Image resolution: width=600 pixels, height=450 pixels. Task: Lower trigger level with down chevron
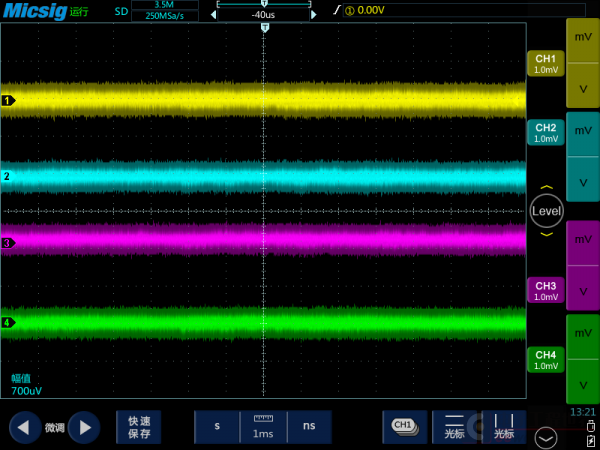tap(546, 234)
